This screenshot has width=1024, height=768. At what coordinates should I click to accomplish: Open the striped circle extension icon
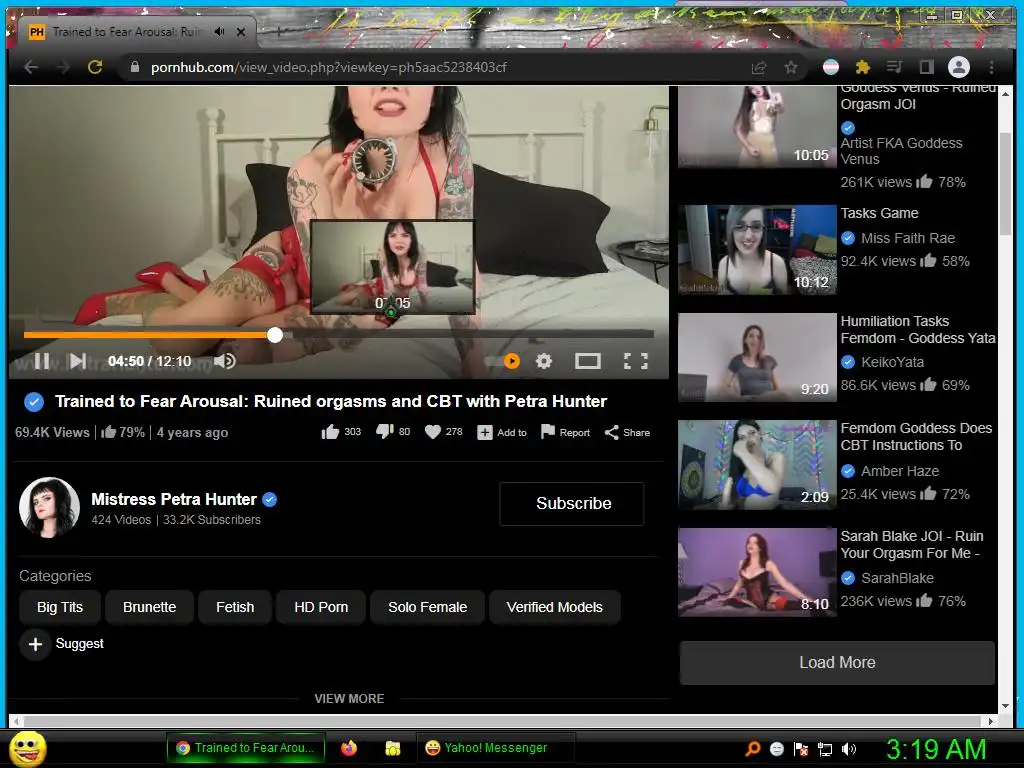(831, 67)
